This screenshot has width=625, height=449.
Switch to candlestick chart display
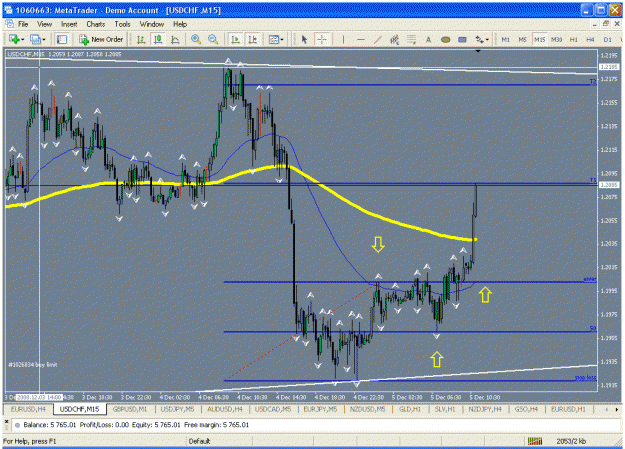click(158, 39)
